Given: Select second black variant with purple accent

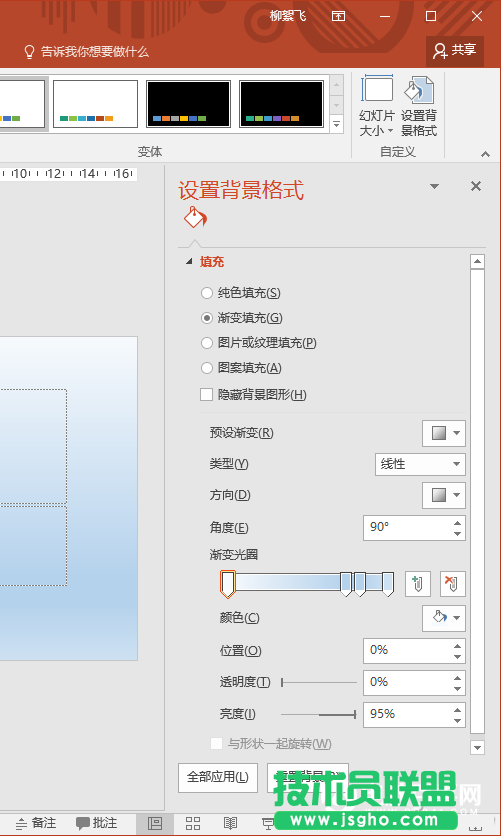Looking at the screenshot, I should click(281, 104).
